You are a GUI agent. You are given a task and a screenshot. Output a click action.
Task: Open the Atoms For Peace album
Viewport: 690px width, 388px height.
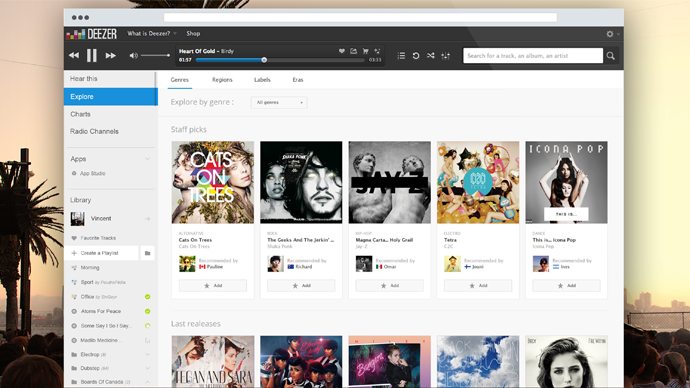[100, 311]
